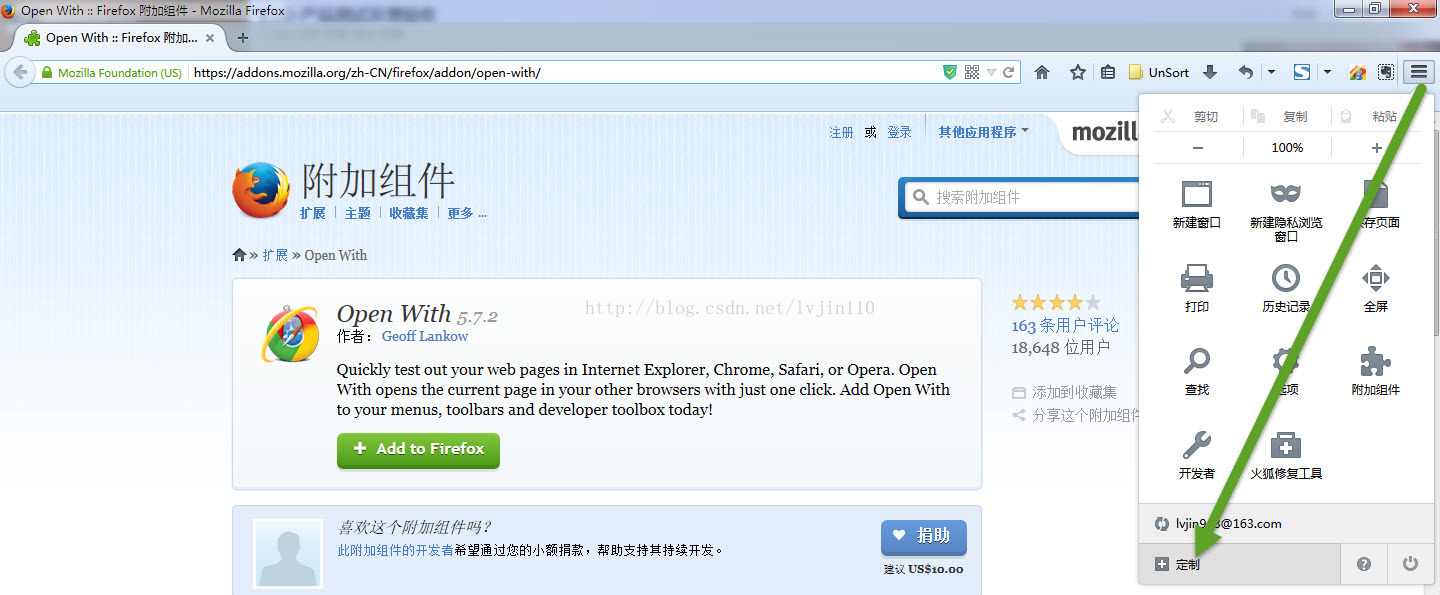Click 登录 (Log in) link
Image resolution: width=1440 pixels, height=595 pixels.
(899, 132)
